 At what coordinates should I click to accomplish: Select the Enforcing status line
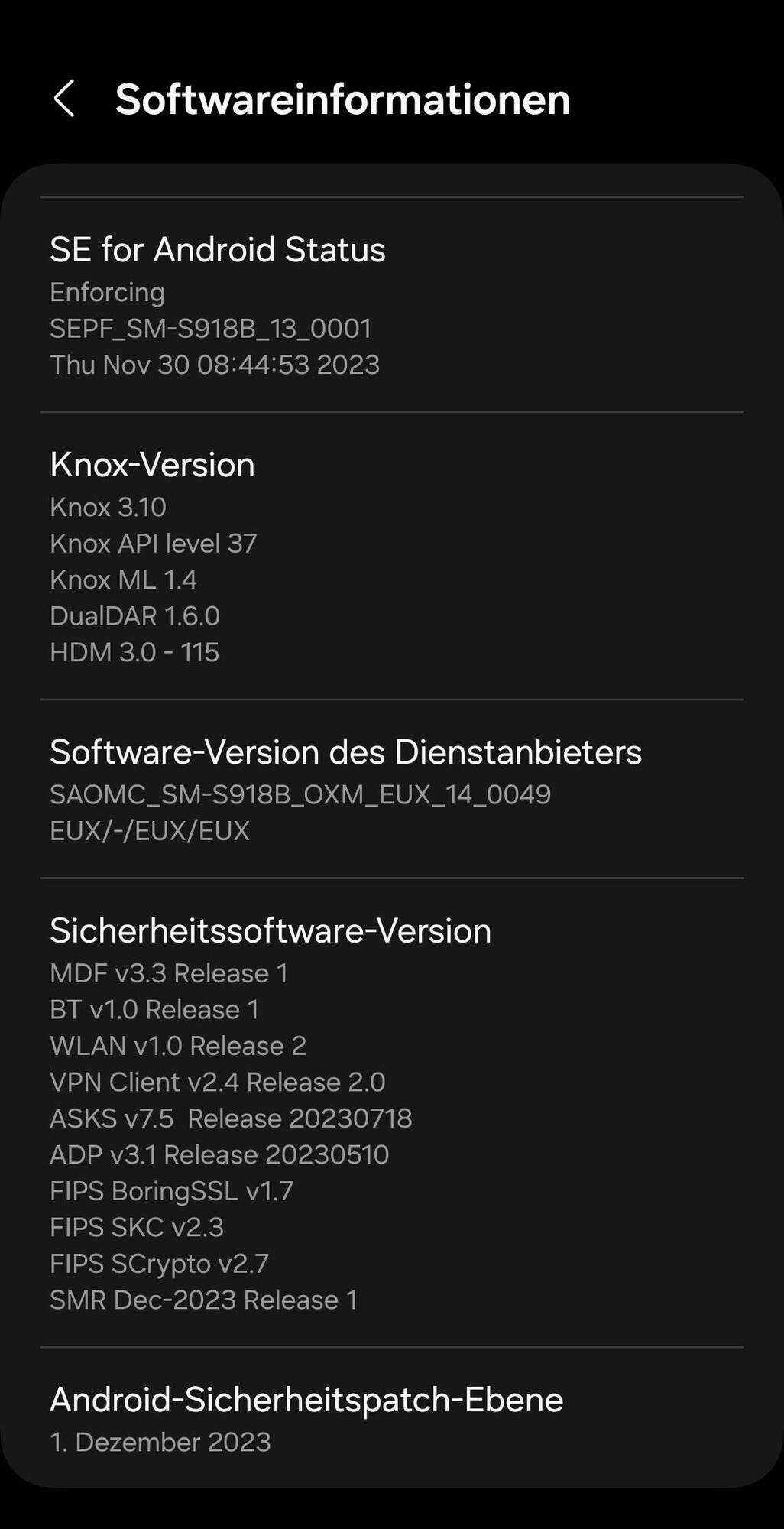[x=107, y=292]
